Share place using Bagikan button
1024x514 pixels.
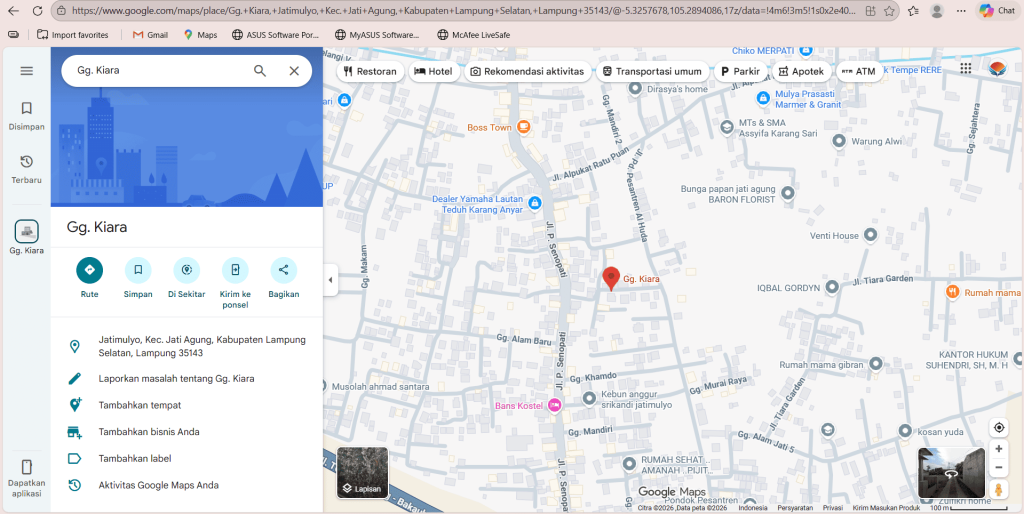(x=284, y=271)
